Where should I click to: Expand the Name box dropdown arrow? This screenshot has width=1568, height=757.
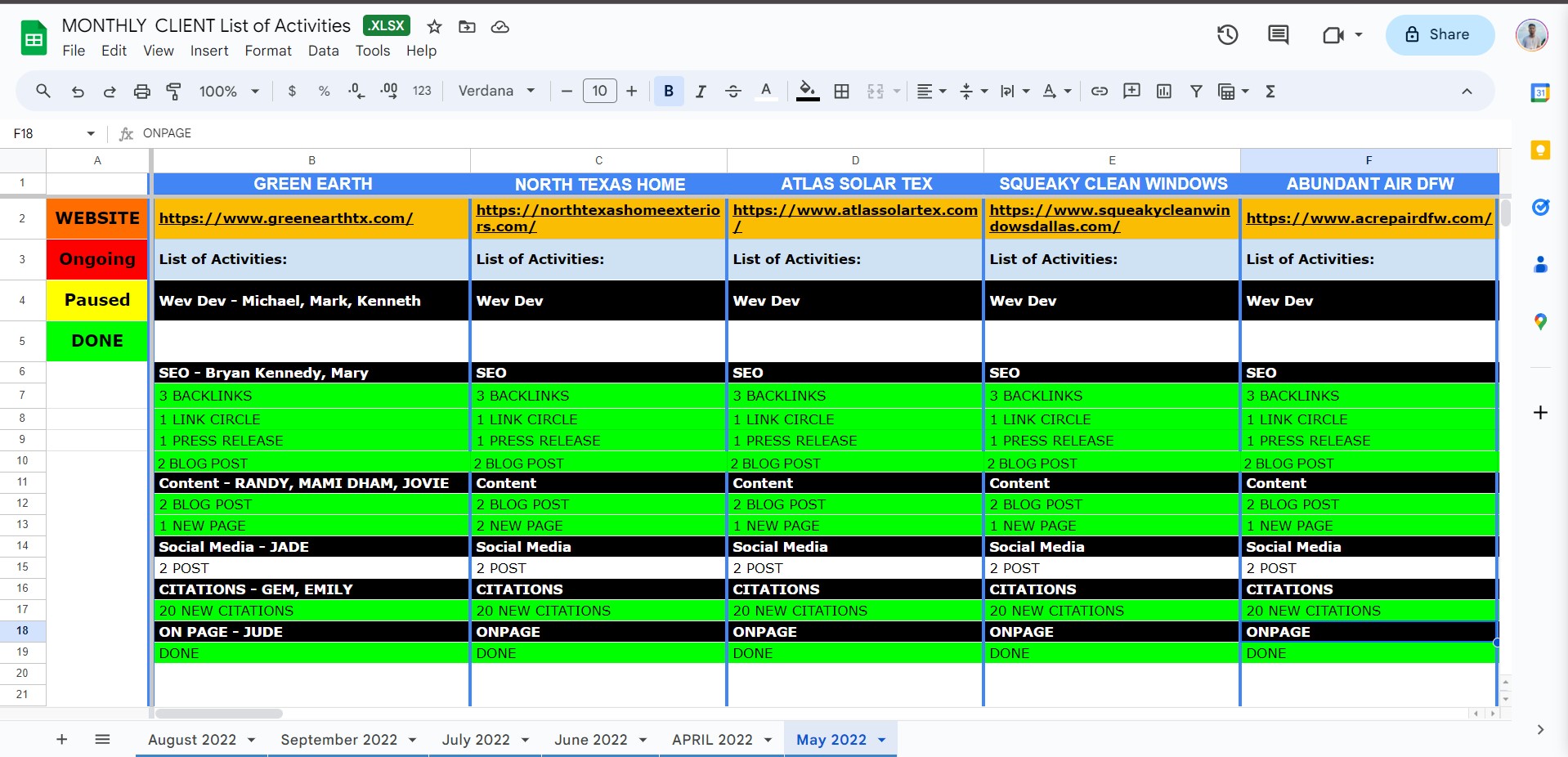tap(91, 133)
